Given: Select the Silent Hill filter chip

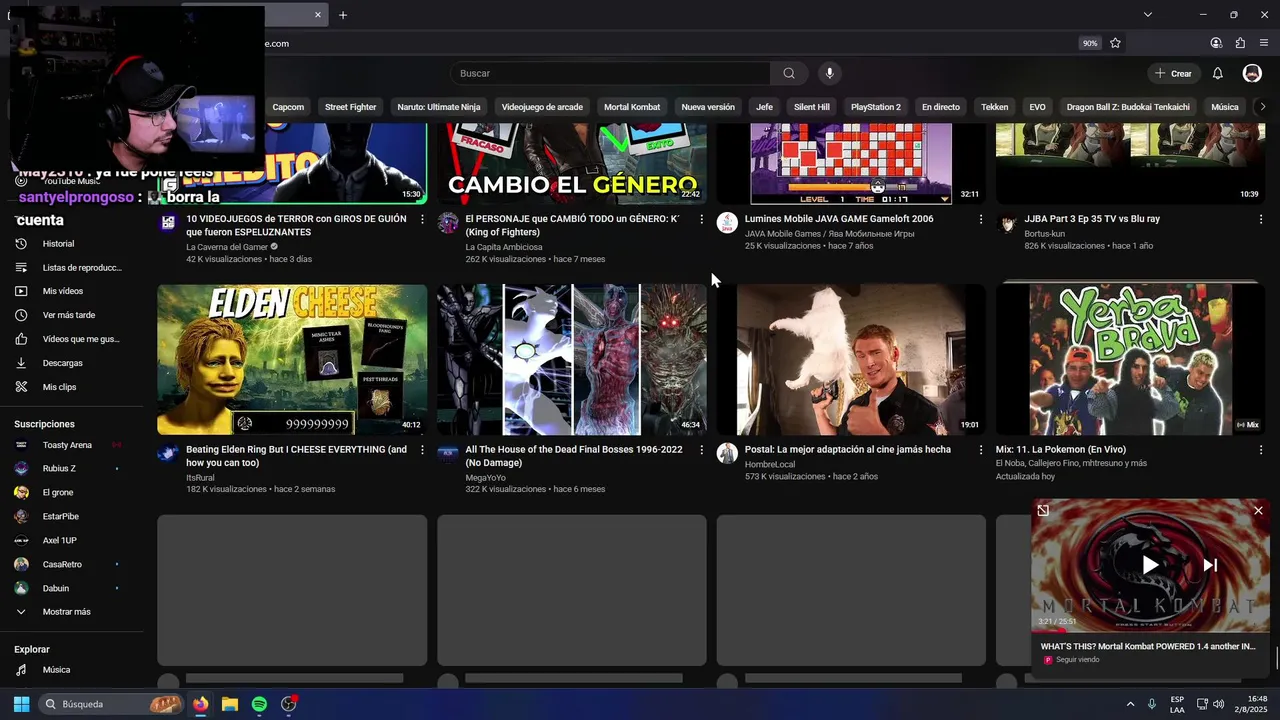Looking at the screenshot, I should (x=812, y=107).
